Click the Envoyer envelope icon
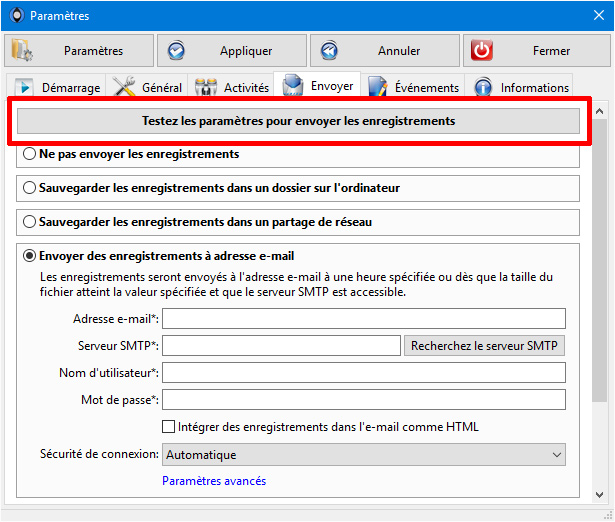Screen dimensions: 615x522 293,85
